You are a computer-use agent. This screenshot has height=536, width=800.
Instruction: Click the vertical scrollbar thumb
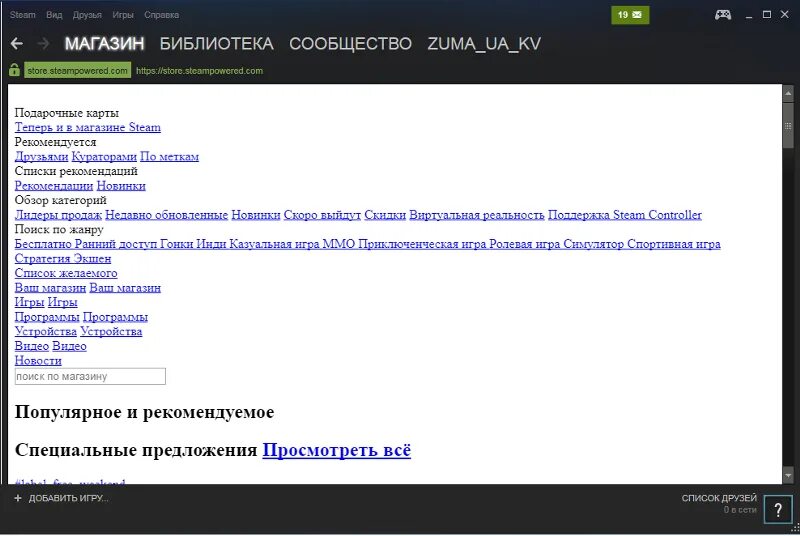coord(788,125)
